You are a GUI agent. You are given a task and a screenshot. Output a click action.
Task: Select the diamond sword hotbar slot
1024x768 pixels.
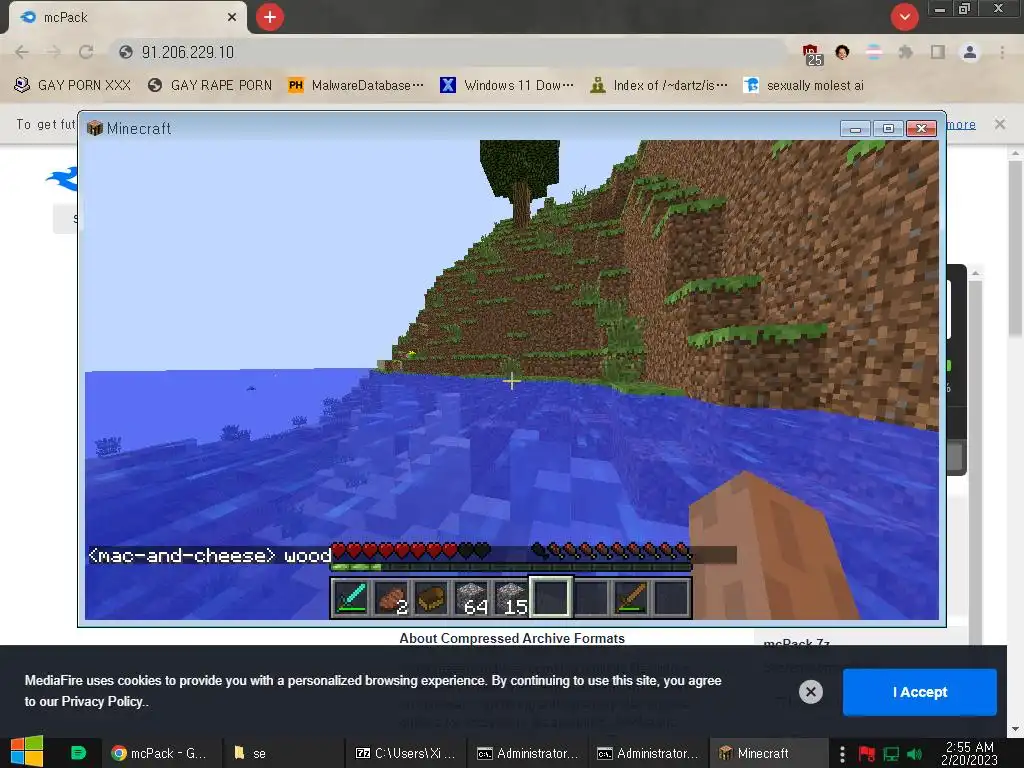click(x=351, y=598)
